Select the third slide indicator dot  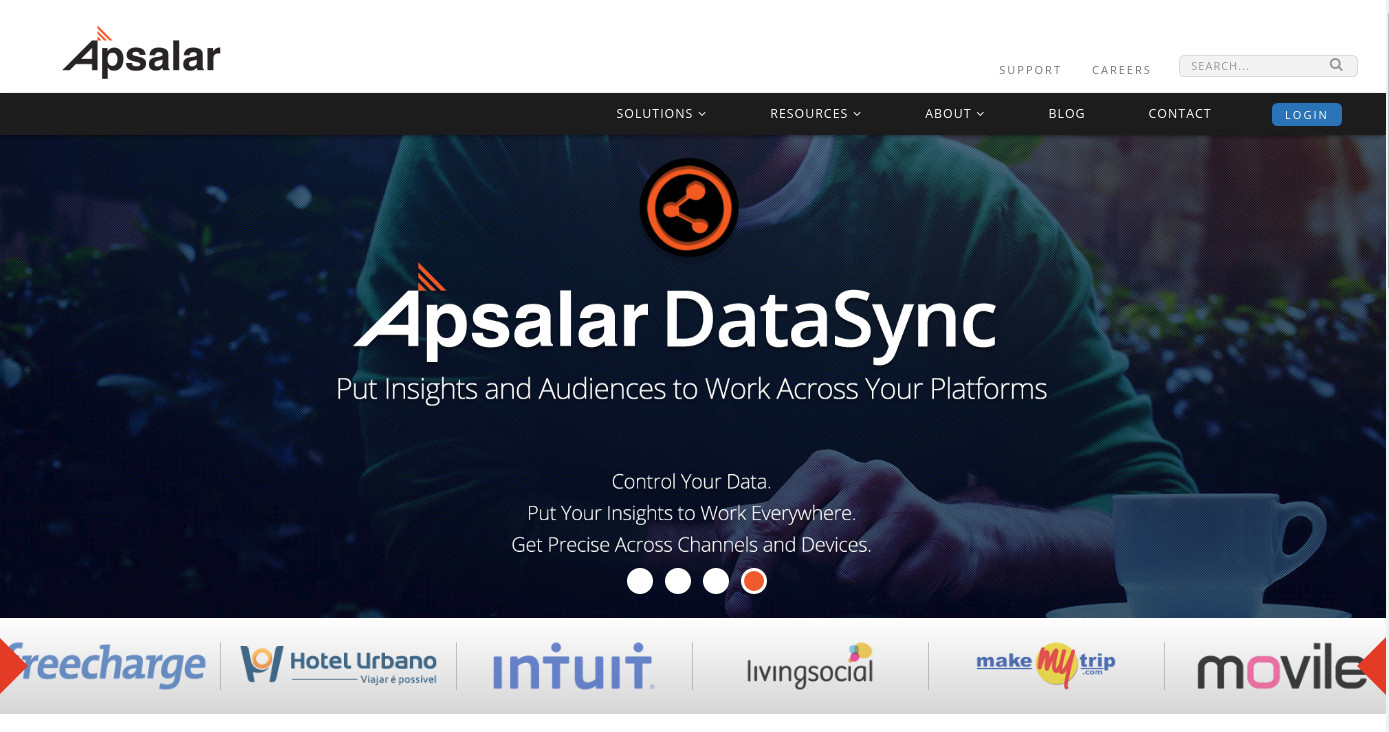point(716,581)
